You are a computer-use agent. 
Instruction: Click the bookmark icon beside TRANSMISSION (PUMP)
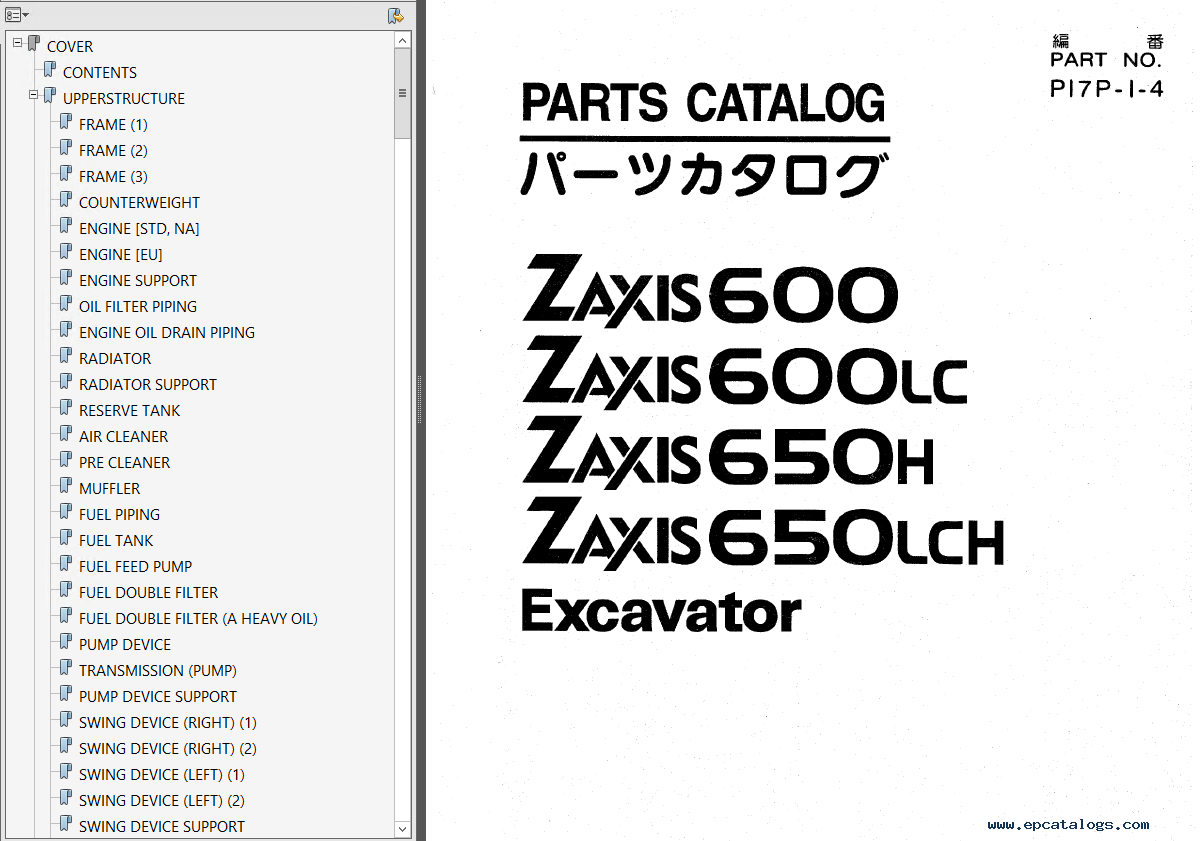pyautogui.click(x=66, y=669)
